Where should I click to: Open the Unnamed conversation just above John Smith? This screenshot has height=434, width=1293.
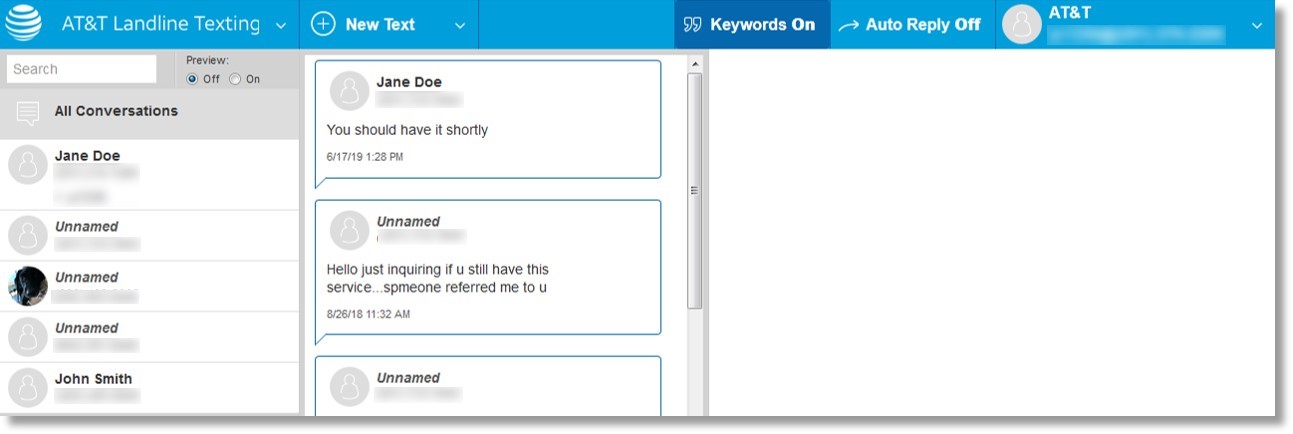click(x=150, y=337)
